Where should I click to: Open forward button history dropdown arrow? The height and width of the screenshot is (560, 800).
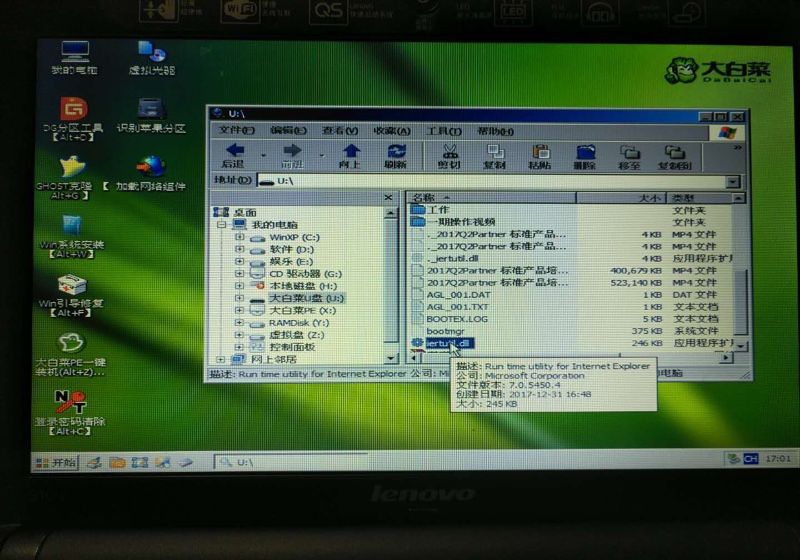click(321, 155)
